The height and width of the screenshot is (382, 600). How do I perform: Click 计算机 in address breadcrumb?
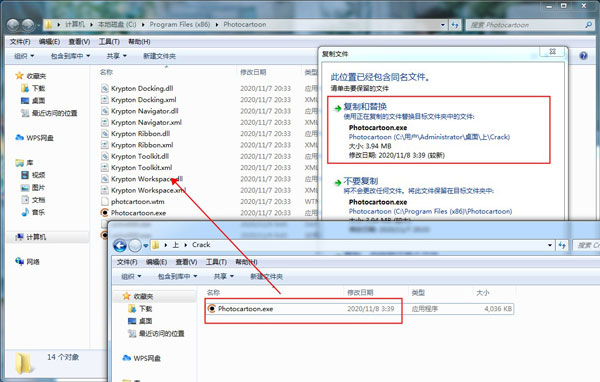(x=75, y=24)
